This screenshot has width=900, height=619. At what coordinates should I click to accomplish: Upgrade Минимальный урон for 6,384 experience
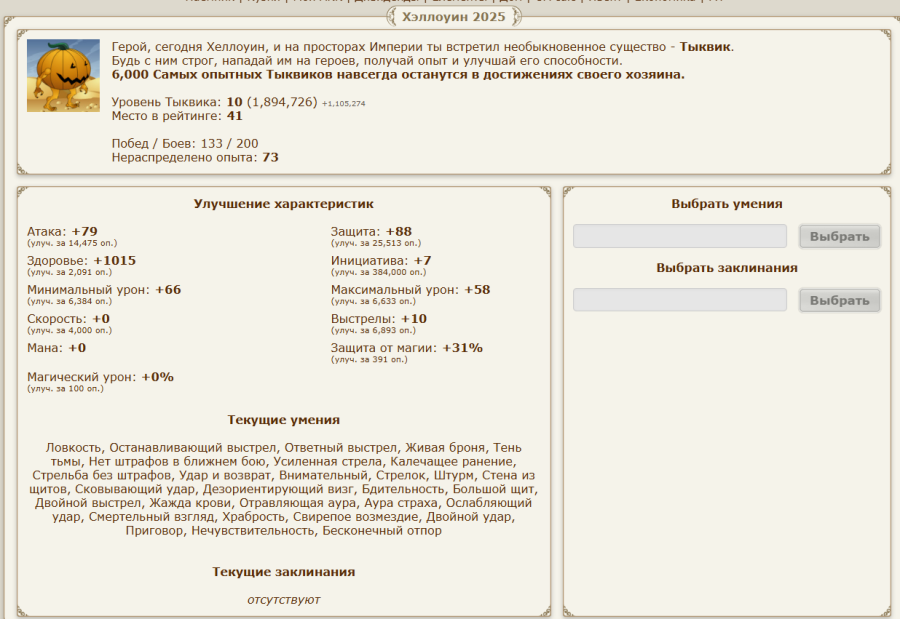tap(69, 301)
